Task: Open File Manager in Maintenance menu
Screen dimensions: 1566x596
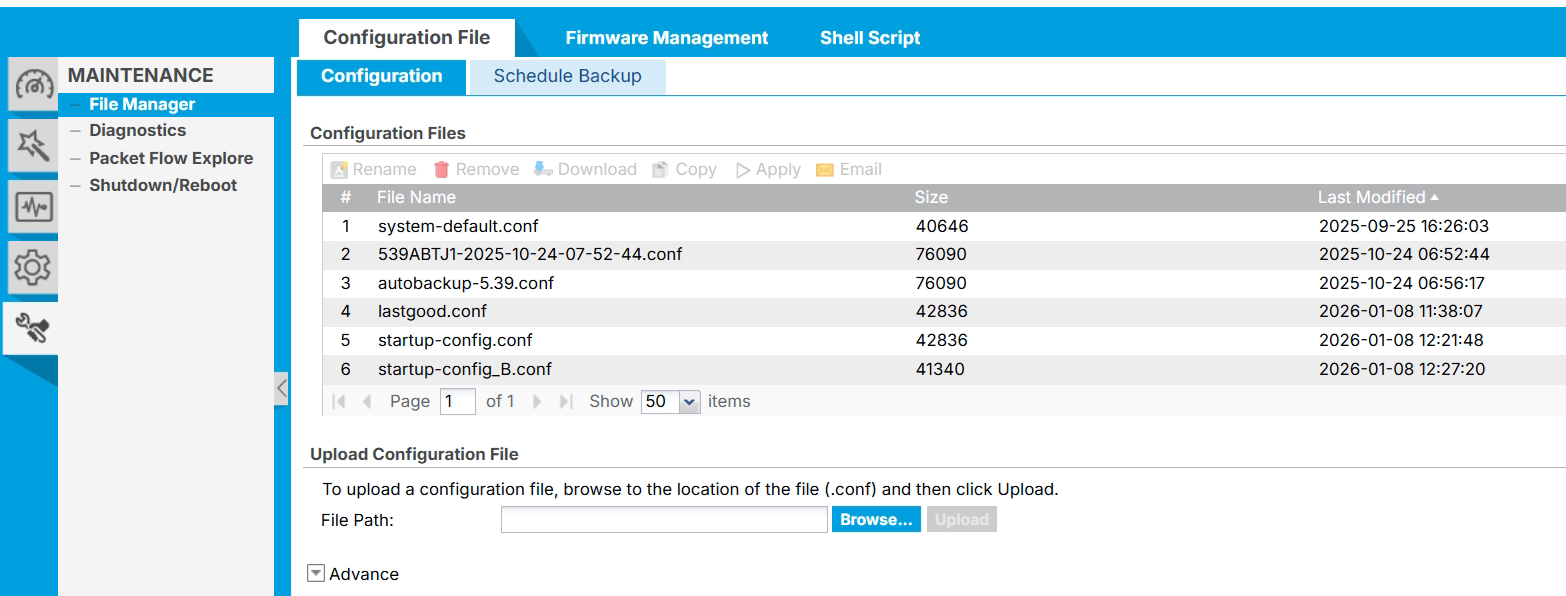Action: pos(142,104)
